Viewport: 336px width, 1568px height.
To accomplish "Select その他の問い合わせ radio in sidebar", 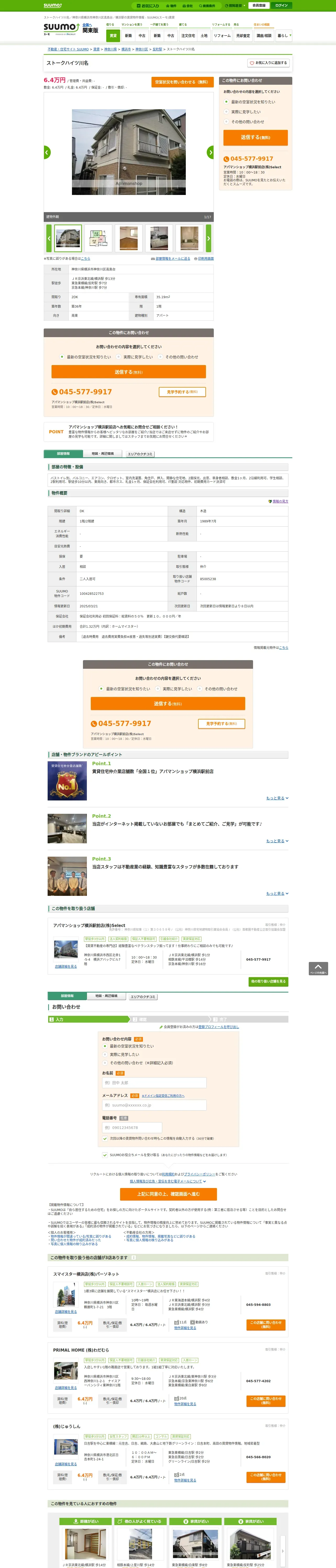I will click(226, 122).
